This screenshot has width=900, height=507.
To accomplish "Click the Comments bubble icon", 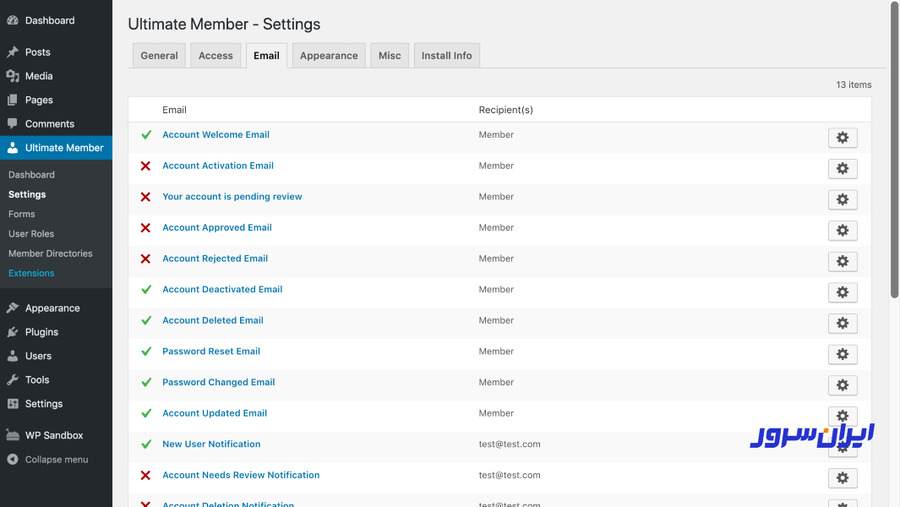I will (x=13, y=123).
